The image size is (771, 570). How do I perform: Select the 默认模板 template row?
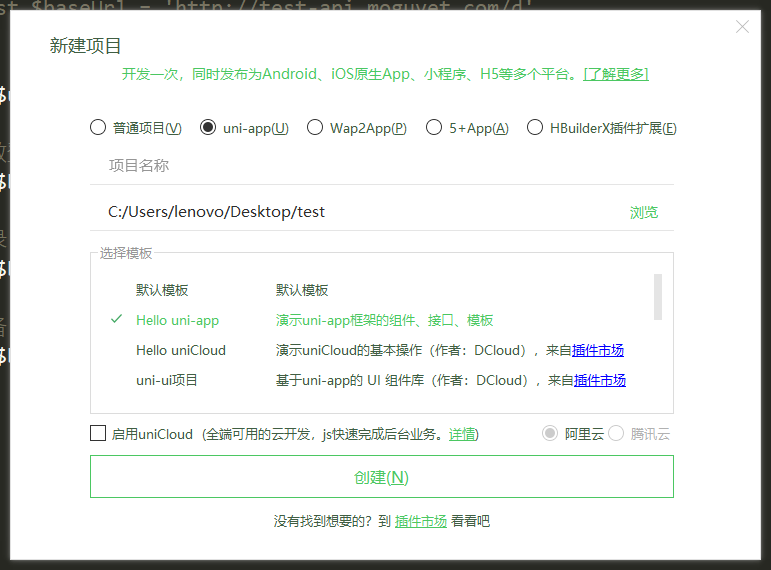tap(162, 291)
